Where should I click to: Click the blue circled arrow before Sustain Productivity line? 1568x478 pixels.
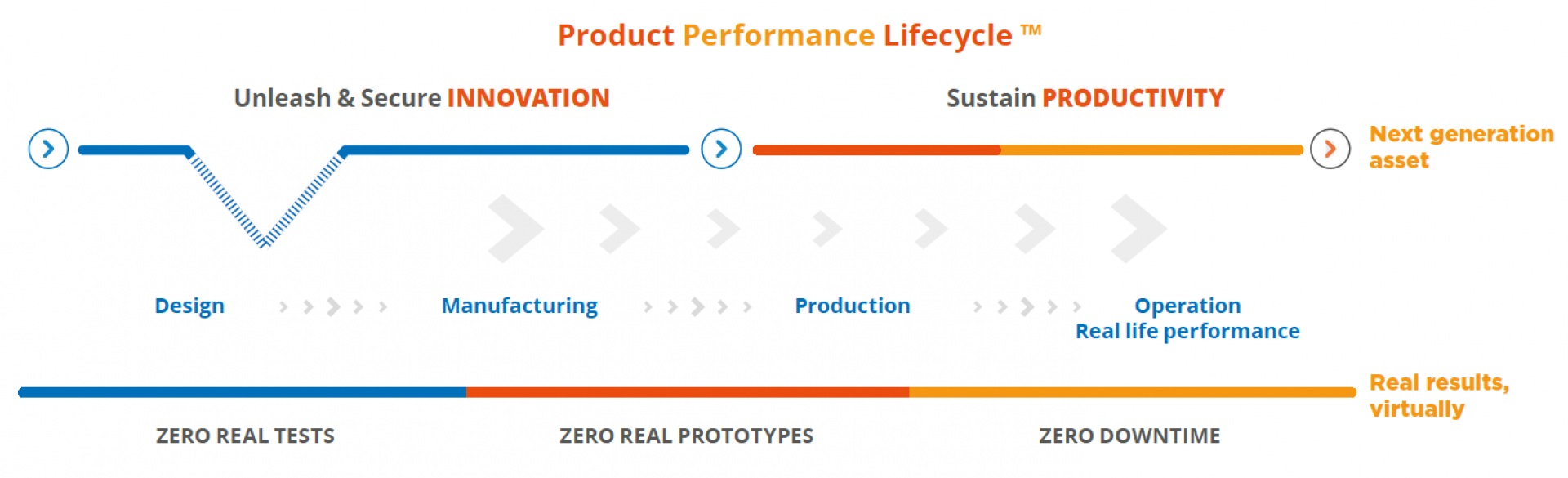721,149
